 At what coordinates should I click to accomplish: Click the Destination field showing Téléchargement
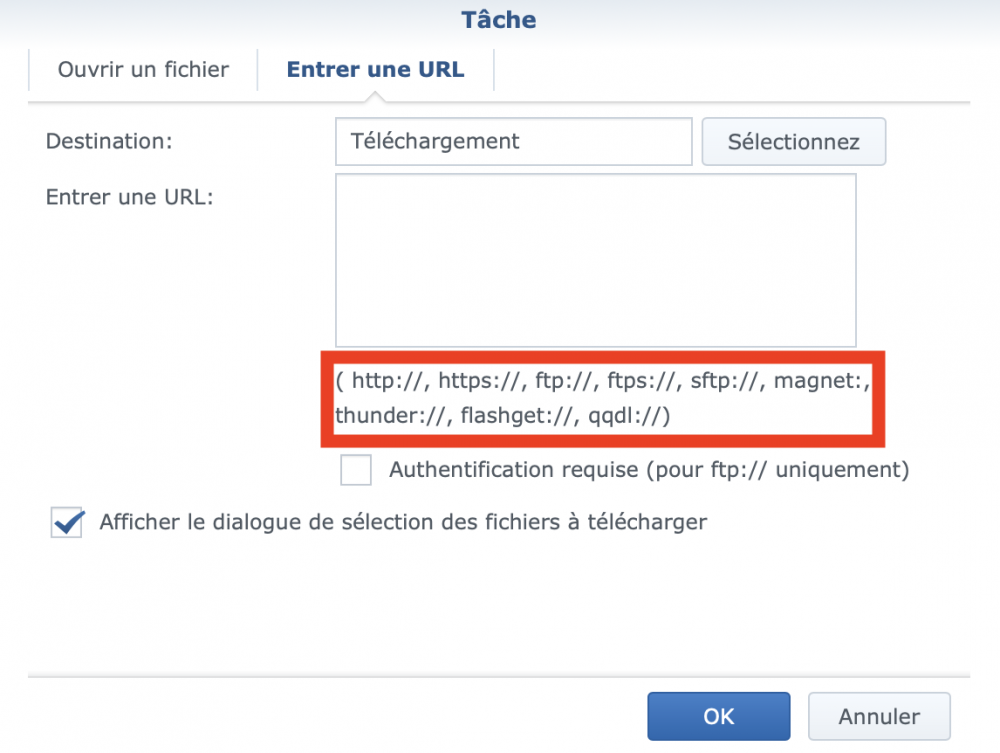[513, 141]
